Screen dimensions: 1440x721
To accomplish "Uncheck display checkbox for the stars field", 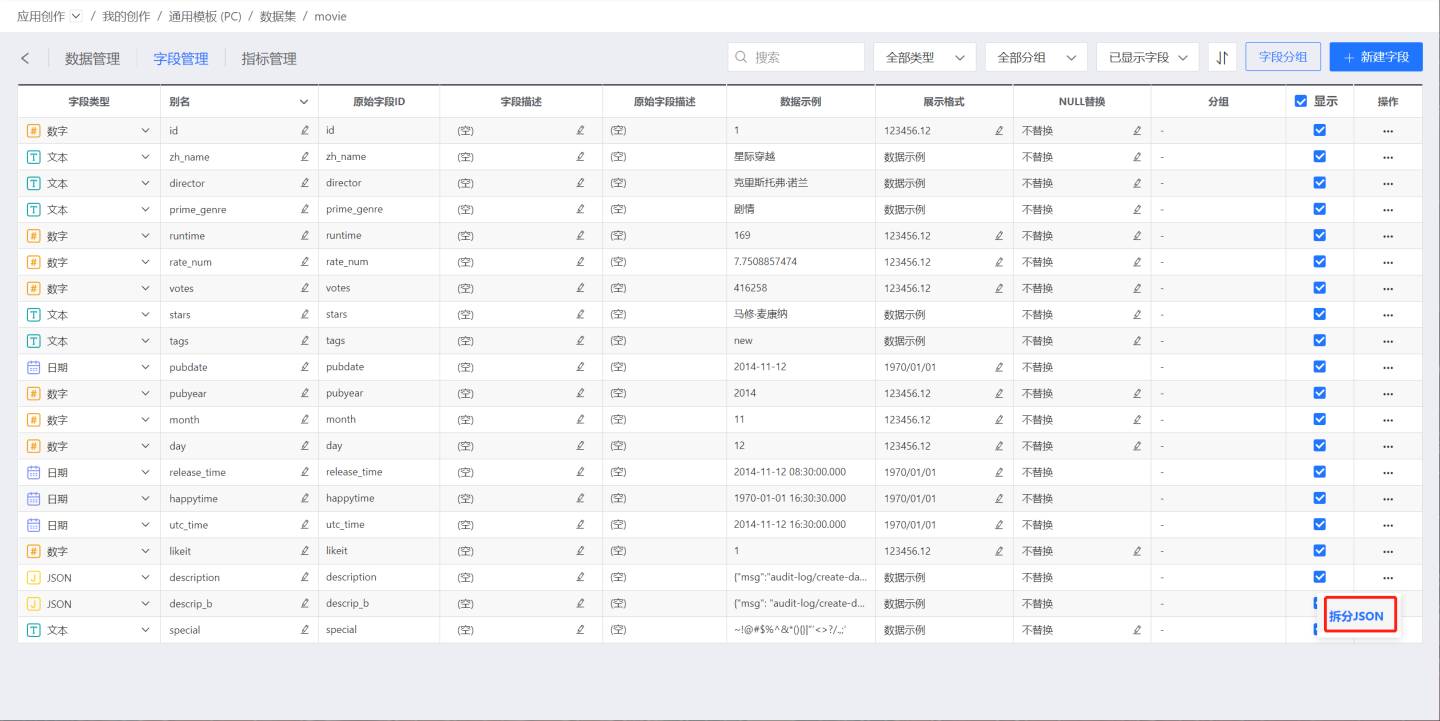I will coord(1319,314).
